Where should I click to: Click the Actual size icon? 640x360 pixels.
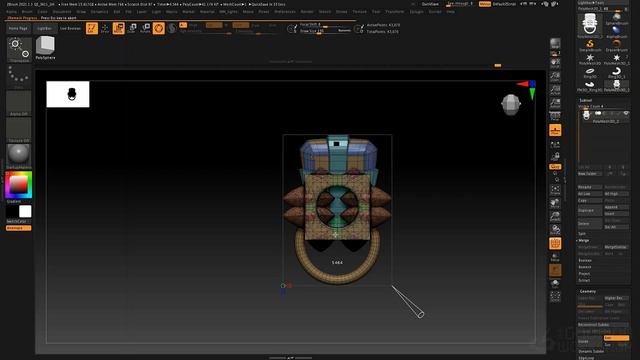[555, 90]
